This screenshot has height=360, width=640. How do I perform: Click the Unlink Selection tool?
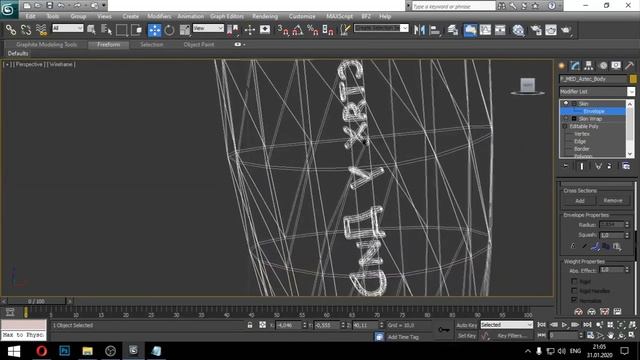(26, 30)
